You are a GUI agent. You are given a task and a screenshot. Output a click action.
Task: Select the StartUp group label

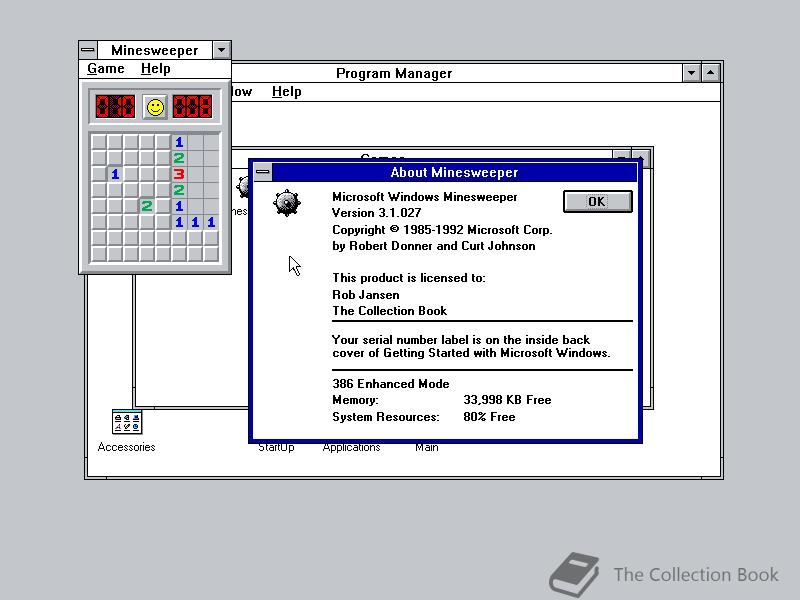[x=276, y=447]
